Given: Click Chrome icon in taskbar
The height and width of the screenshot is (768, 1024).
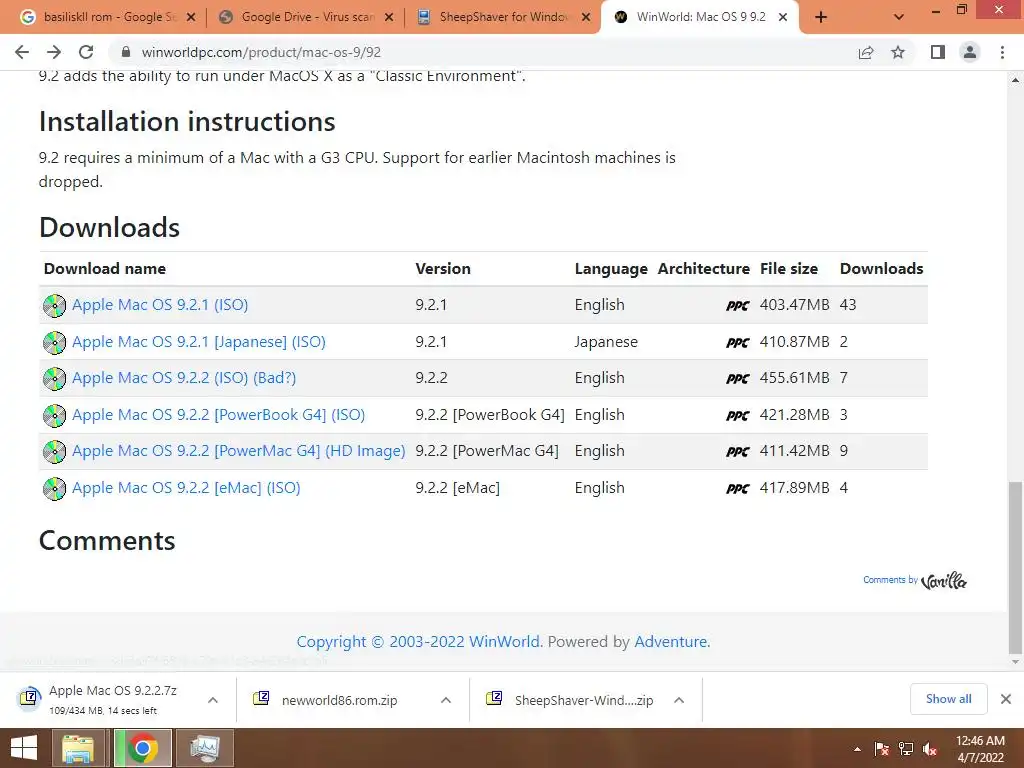Looking at the screenshot, I should 142,748.
